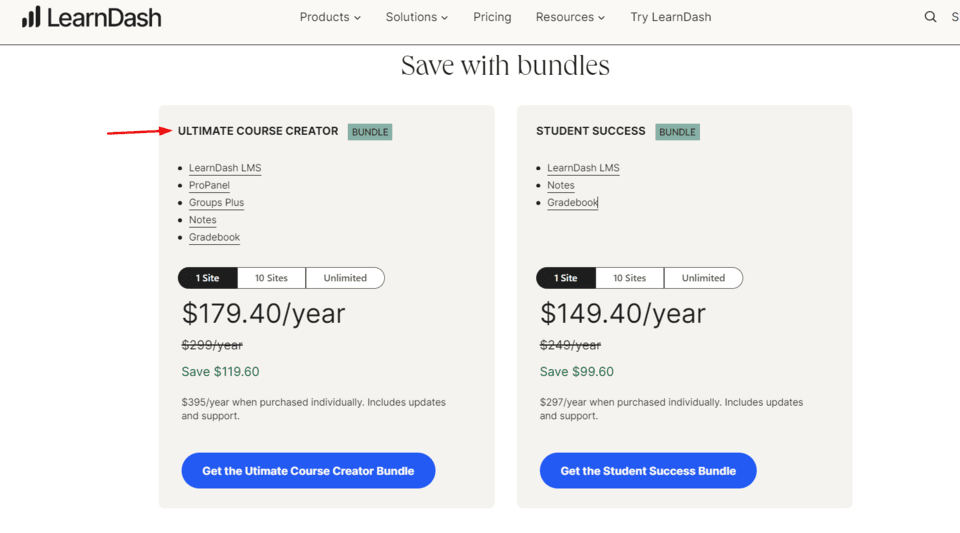Expand the Products dropdown menu
The image size is (960, 533).
(330, 17)
